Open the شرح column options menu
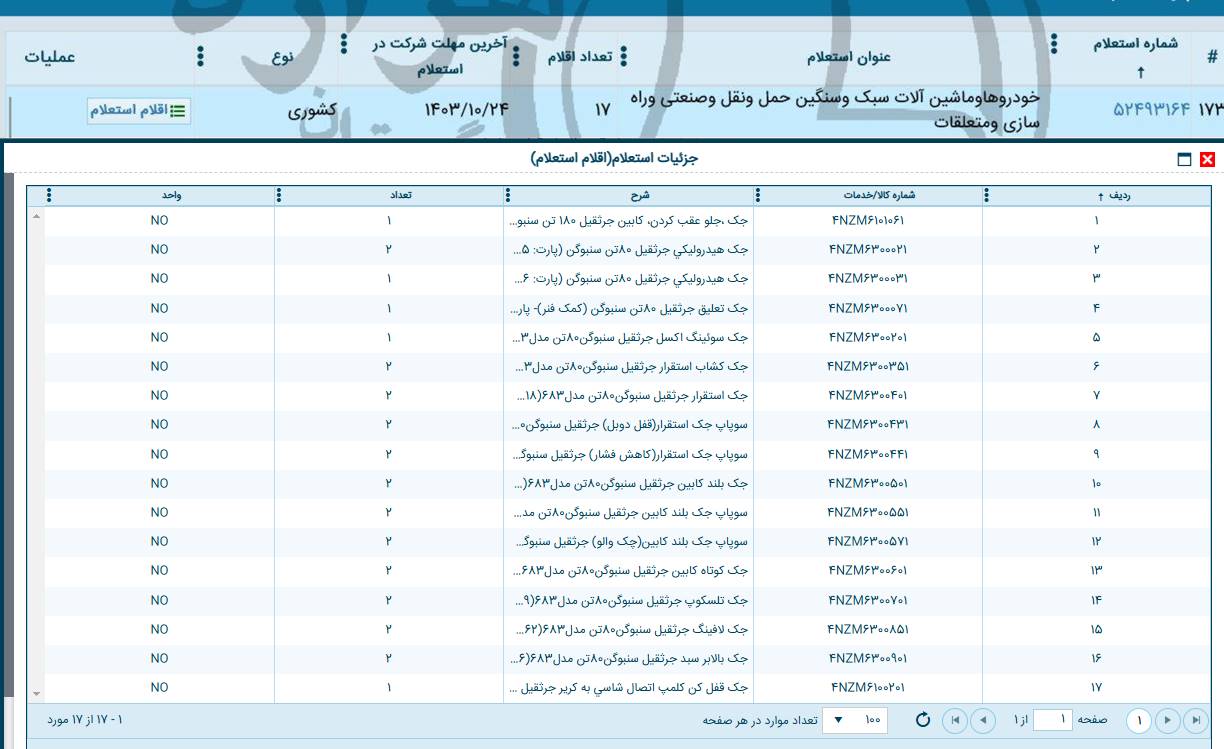Image resolution: width=1224 pixels, height=749 pixels. [506, 195]
